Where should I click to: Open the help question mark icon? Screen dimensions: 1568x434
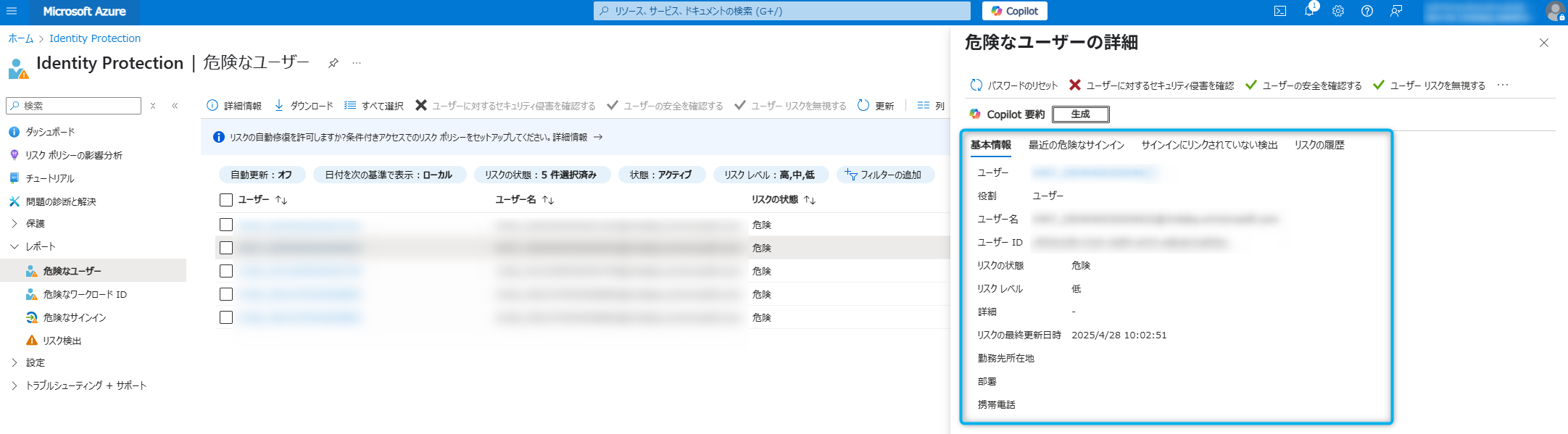pyautogui.click(x=1367, y=11)
